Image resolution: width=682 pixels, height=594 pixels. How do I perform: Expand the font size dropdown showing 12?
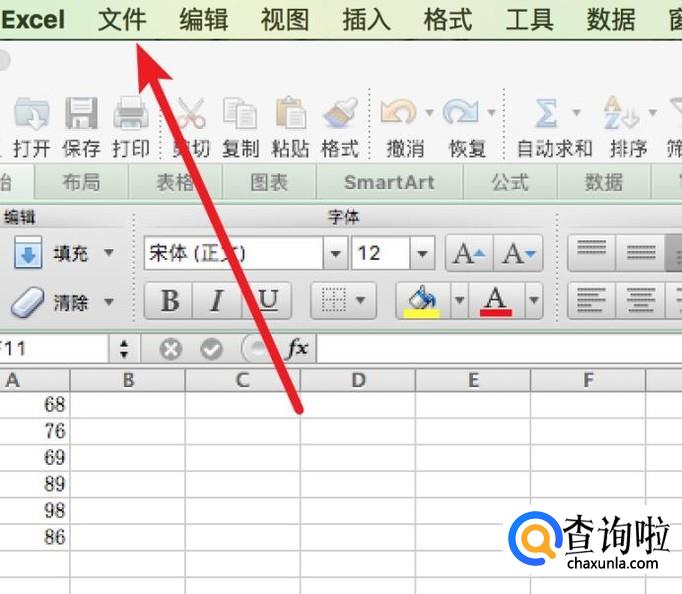(x=422, y=253)
